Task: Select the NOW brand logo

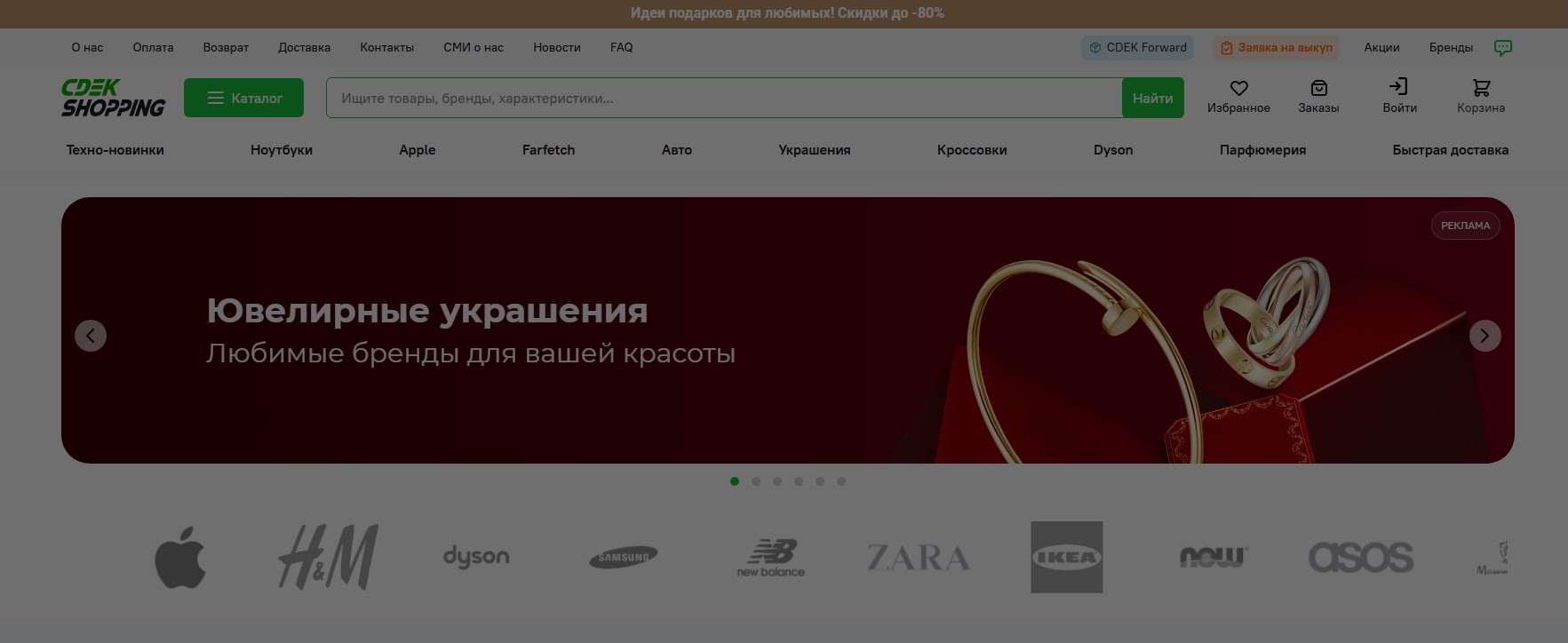Action: click(1214, 557)
